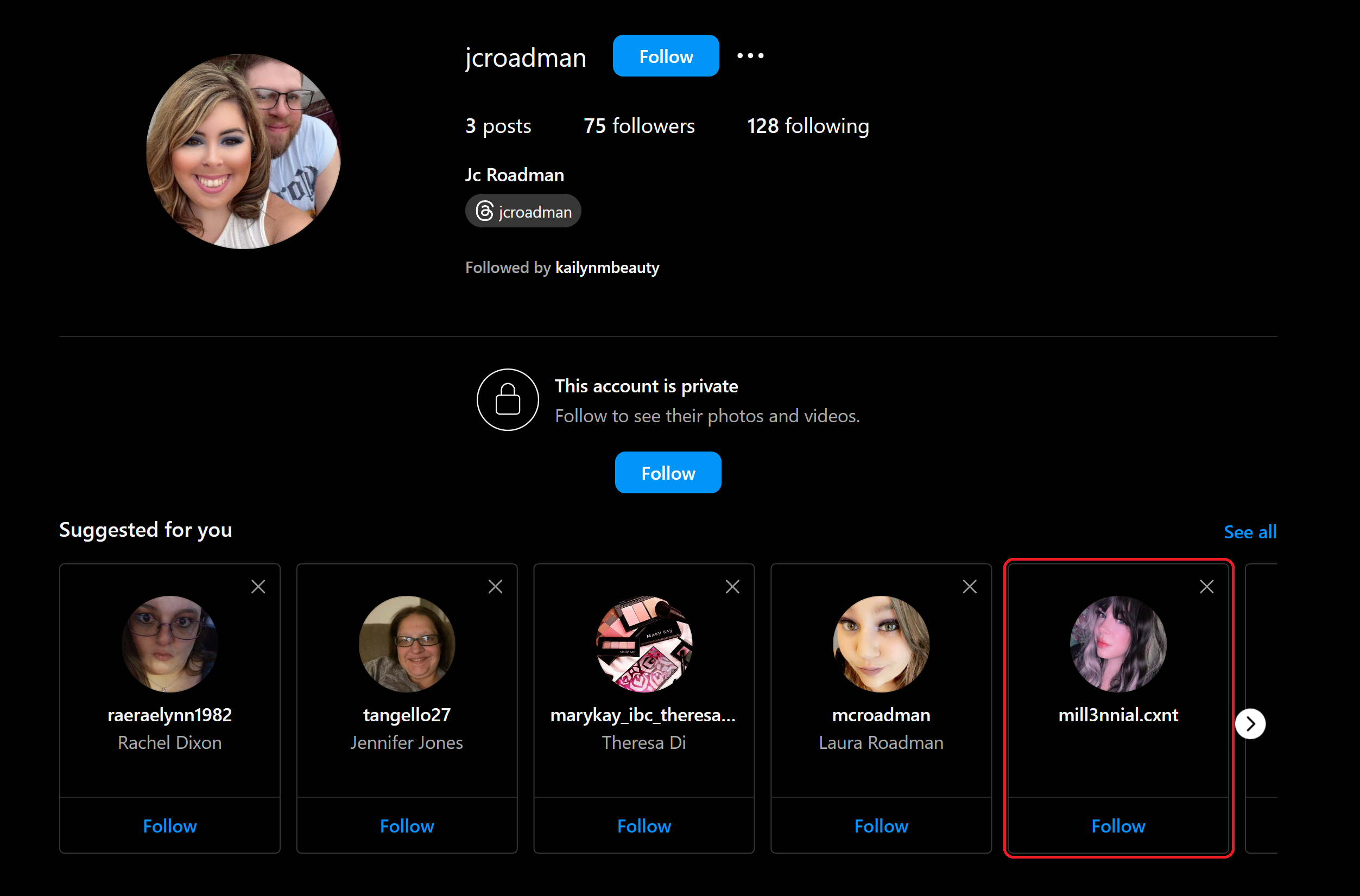Image resolution: width=1360 pixels, height=896 pixels.
Task: Open tangello27 avatar
Action: click(407, 644)
